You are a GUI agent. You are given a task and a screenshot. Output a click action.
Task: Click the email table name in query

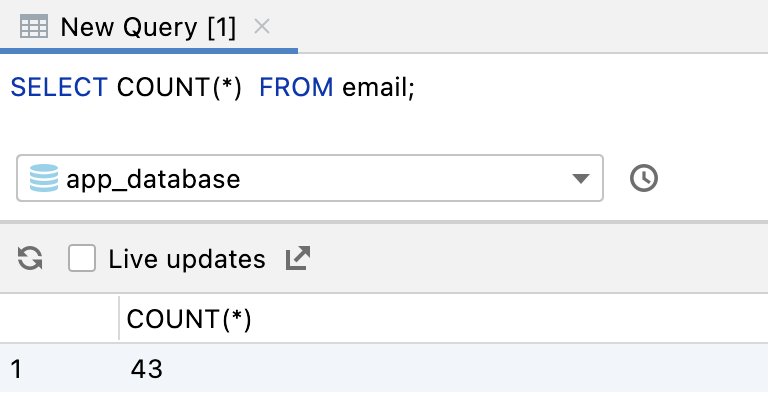[x=377, y=87]
